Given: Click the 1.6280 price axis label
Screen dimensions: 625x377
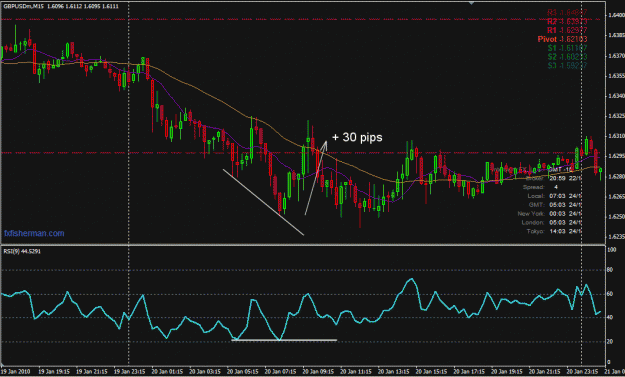Looking at the screenshot, I should [616, 176].
